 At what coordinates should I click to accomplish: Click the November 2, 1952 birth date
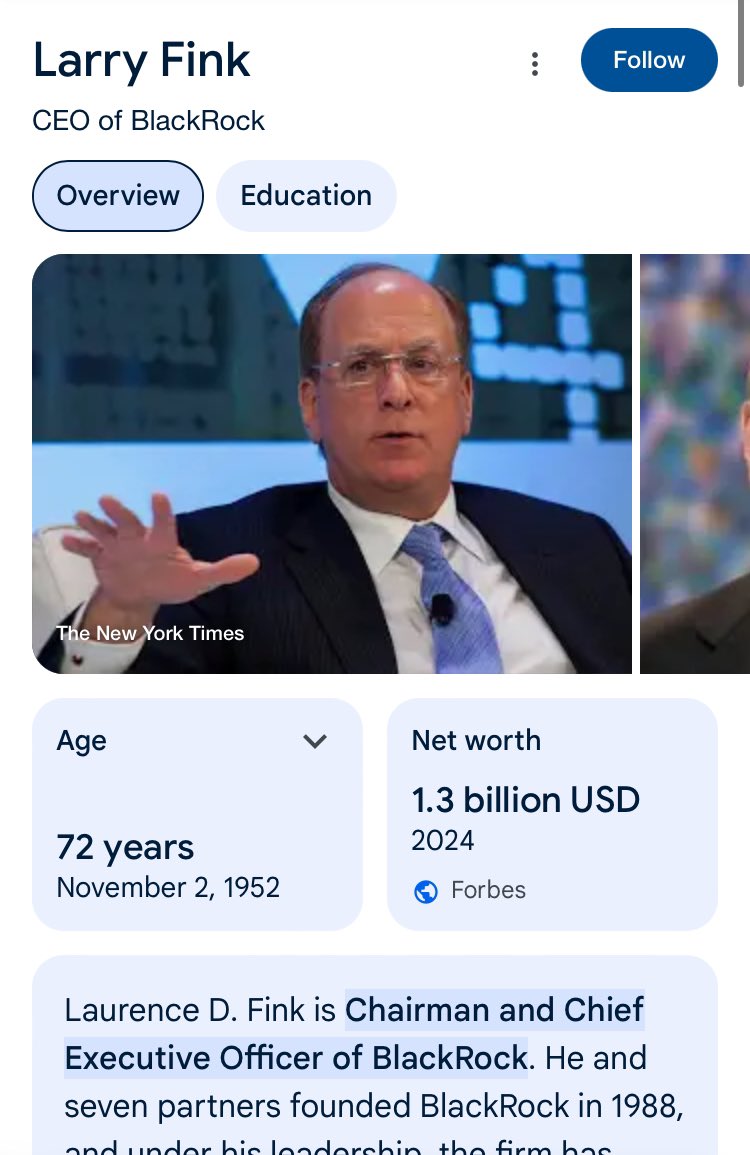[168, 887]
